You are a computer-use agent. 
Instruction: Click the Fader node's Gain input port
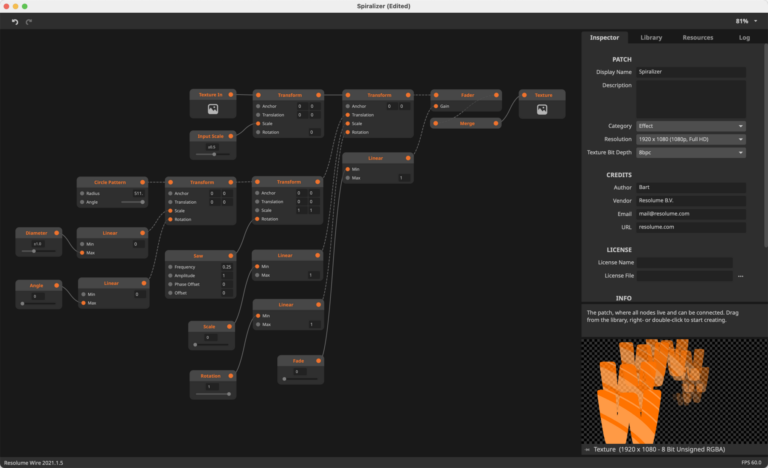click(435, 104)
